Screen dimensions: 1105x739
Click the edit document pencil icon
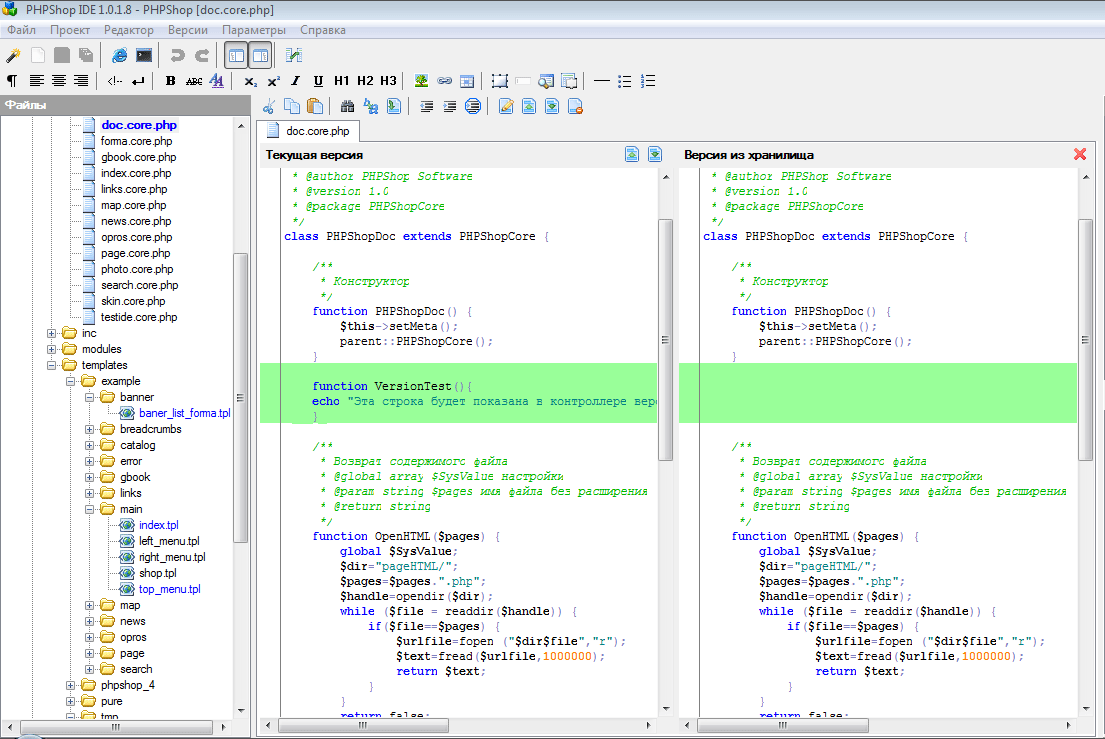click(x=506, y=106)
